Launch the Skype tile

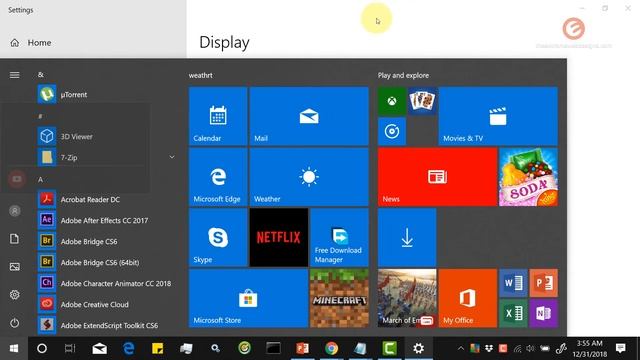pos(218,238)
